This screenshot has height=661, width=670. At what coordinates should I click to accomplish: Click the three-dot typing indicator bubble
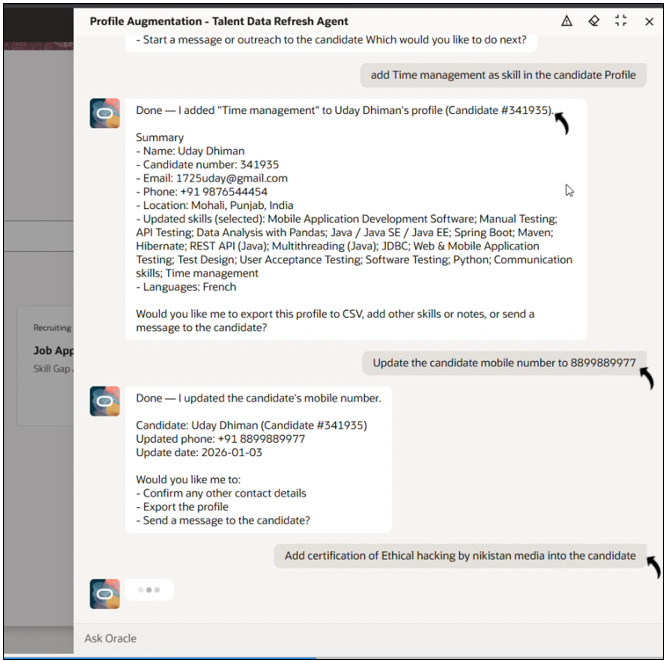[x=149, y=590]
